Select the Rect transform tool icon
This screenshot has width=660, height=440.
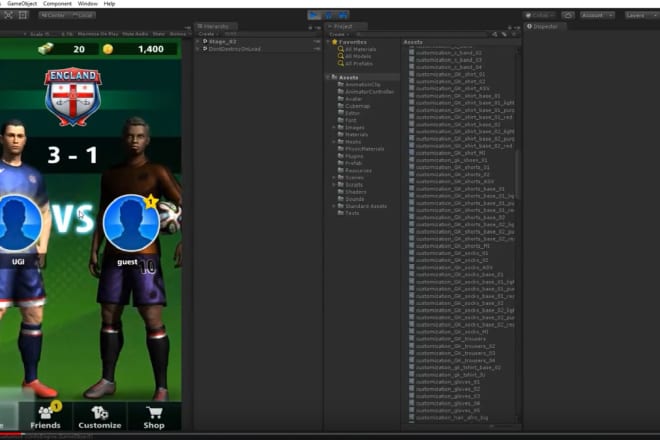(x=23, y=15)
